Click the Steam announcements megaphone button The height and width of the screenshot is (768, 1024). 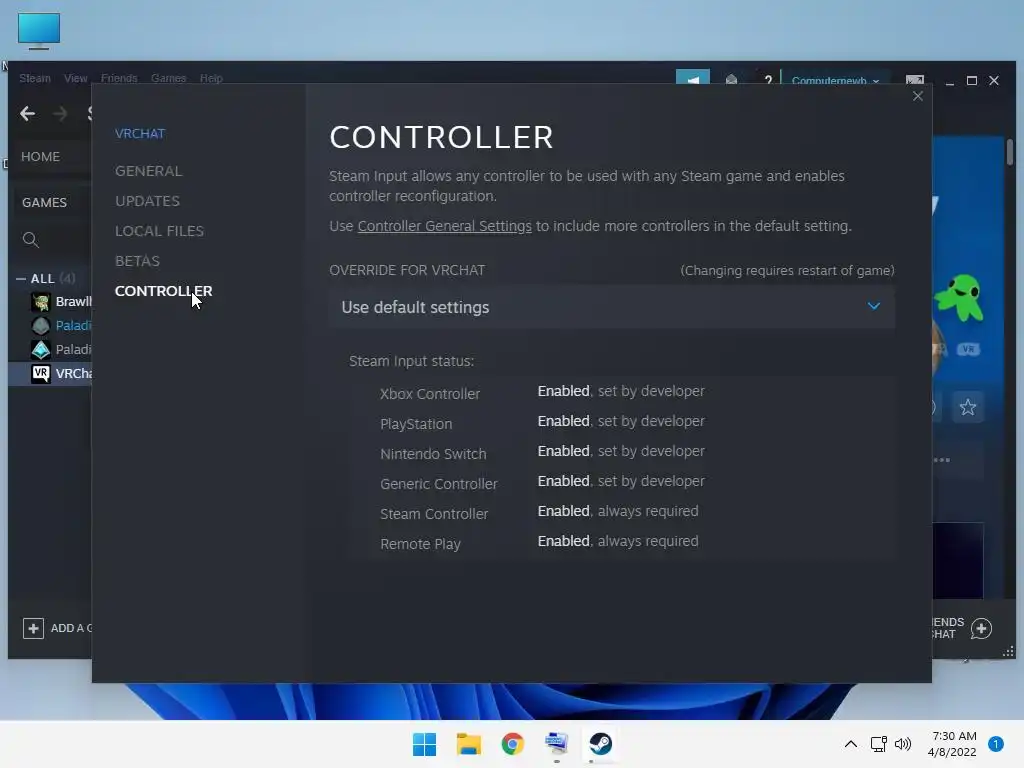point(692,78)
